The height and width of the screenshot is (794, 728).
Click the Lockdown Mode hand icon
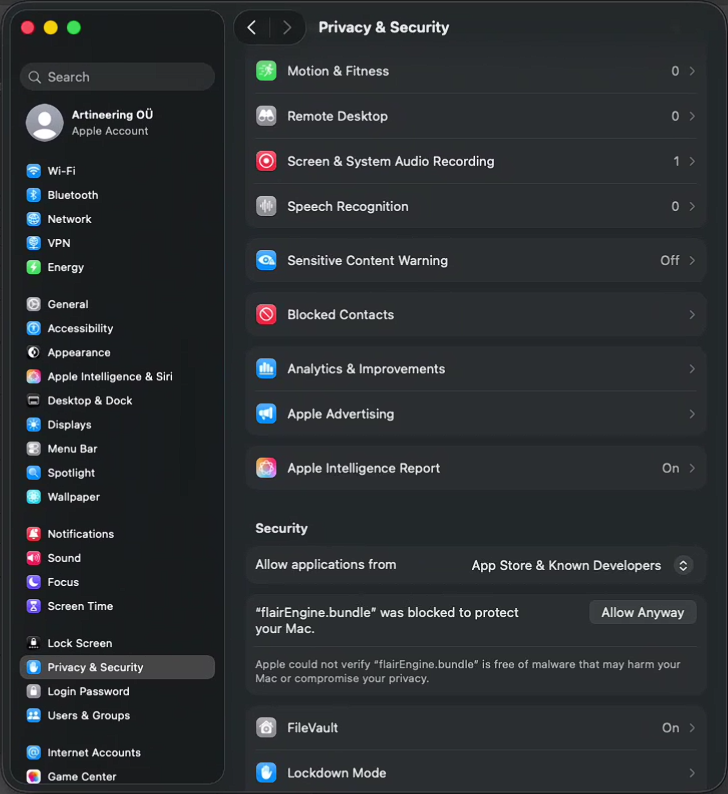click(x=266, y=773)
